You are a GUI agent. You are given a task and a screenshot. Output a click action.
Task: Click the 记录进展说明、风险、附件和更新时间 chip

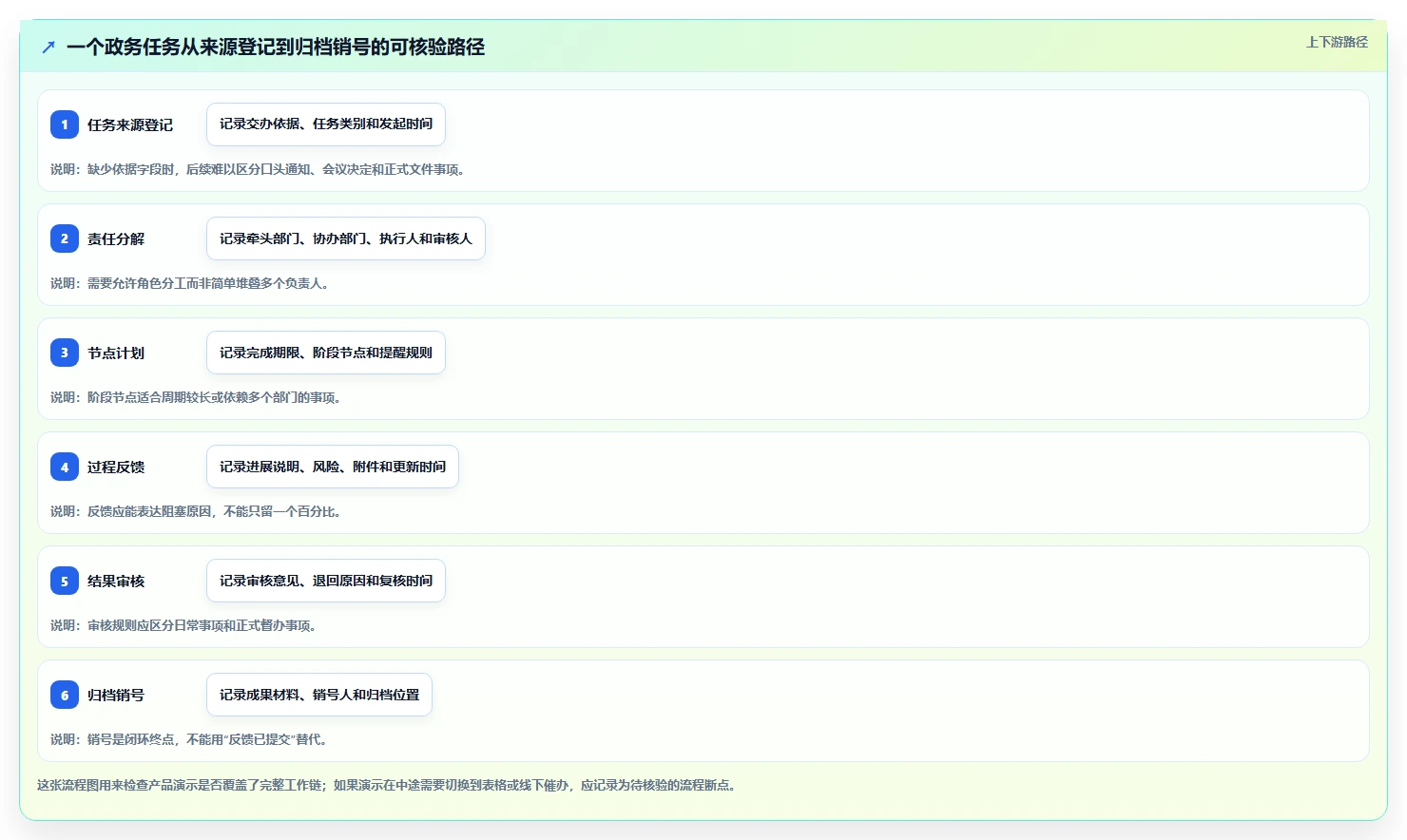click(x=333, y=467)
